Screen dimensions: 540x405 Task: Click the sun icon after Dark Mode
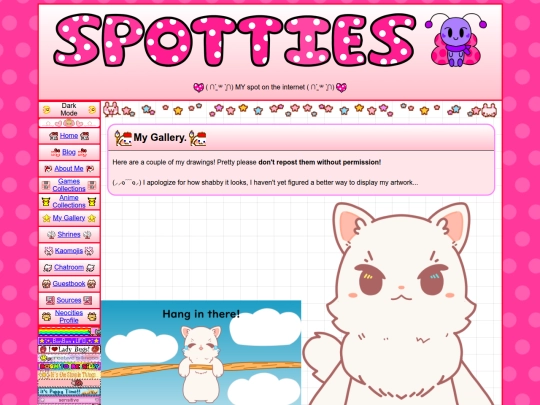coord(92,110)
